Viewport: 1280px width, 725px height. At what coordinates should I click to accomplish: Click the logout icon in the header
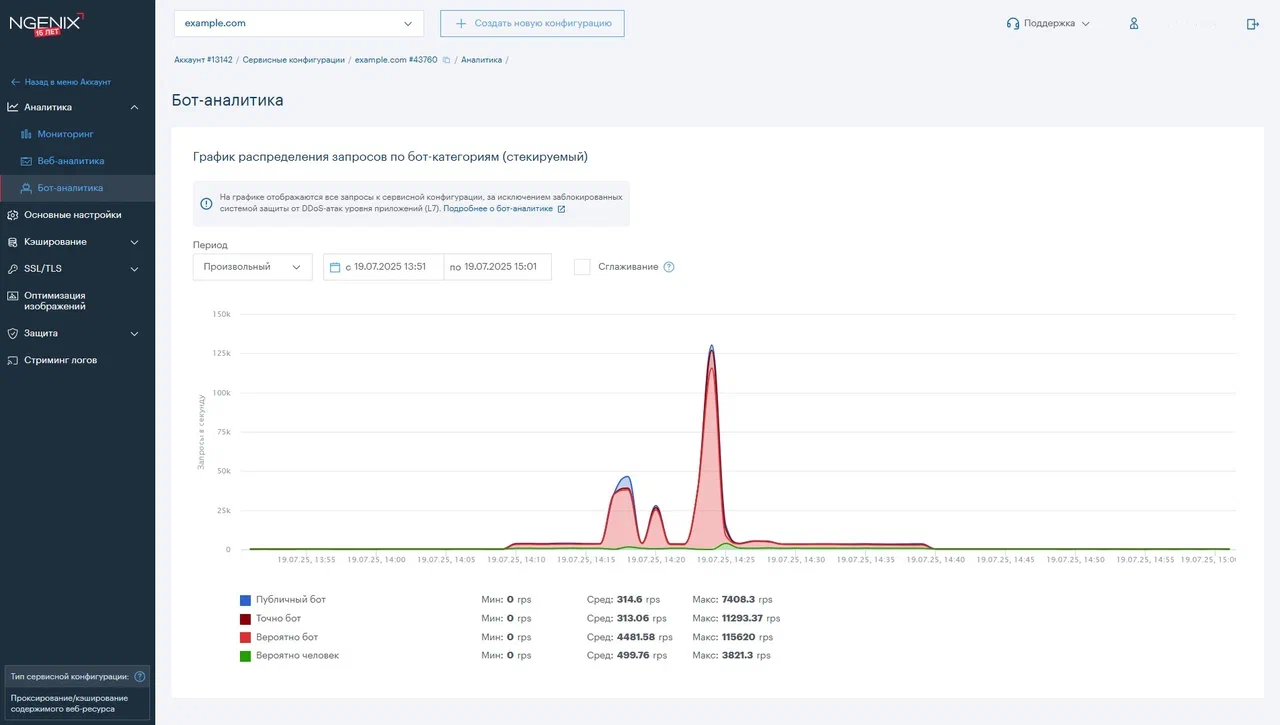tap(1253, 23)
